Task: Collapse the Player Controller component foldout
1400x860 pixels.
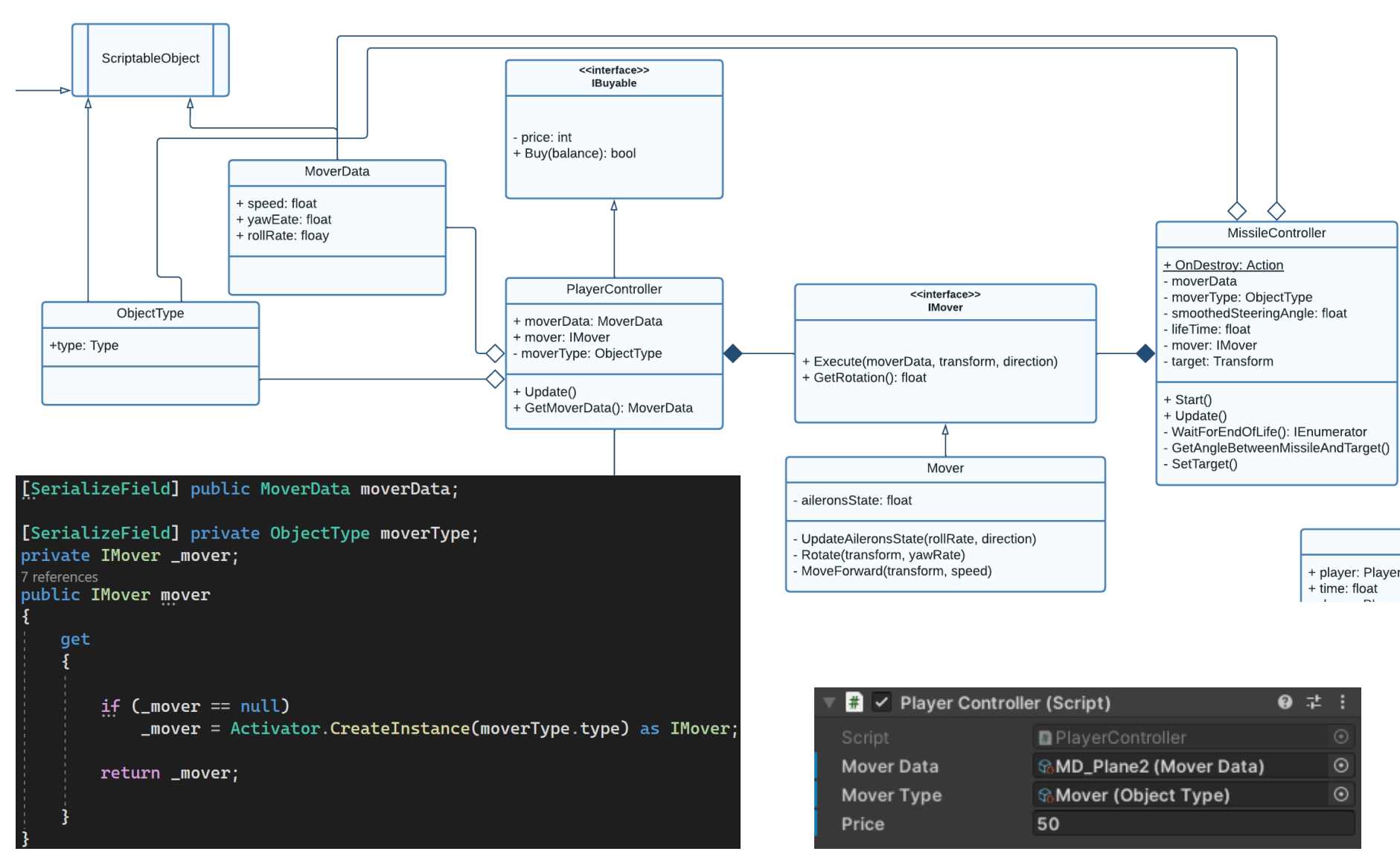Action: (829, 702)
